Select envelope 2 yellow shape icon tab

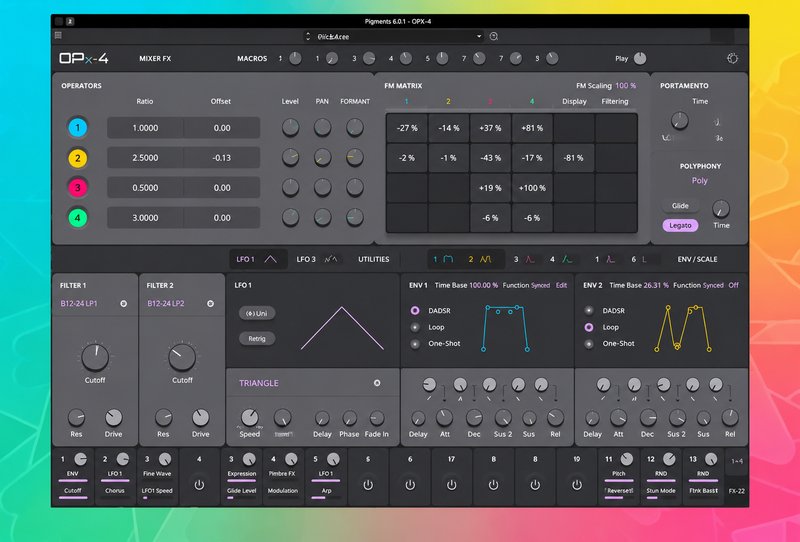[x=486, y=259]
